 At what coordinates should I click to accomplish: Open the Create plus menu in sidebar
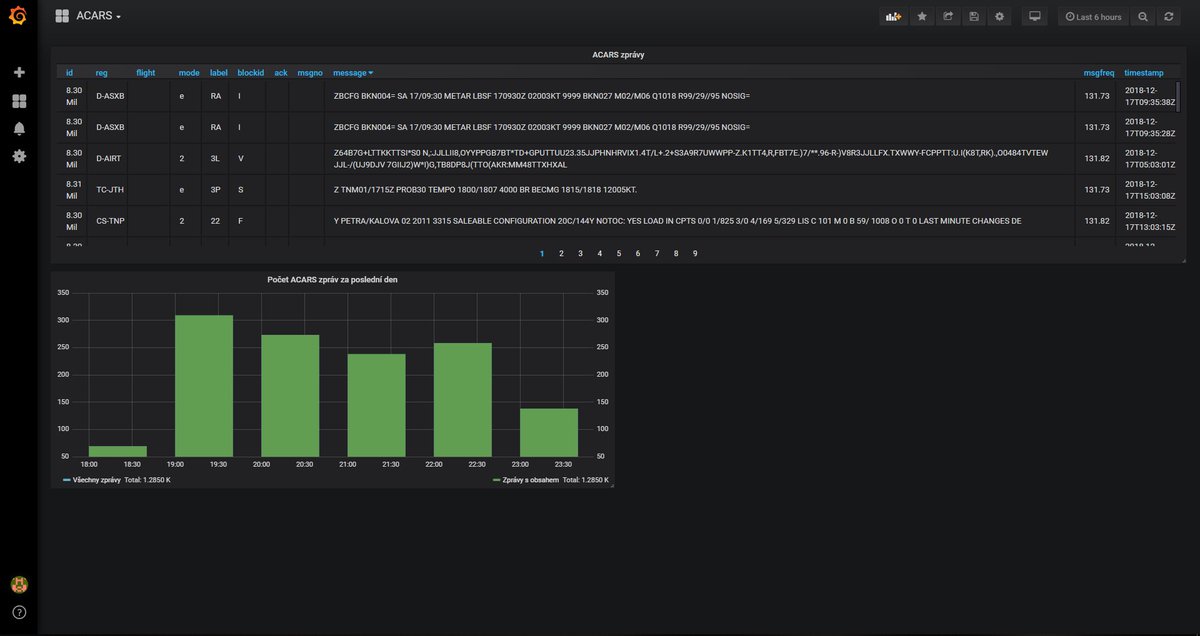point(19,73)
